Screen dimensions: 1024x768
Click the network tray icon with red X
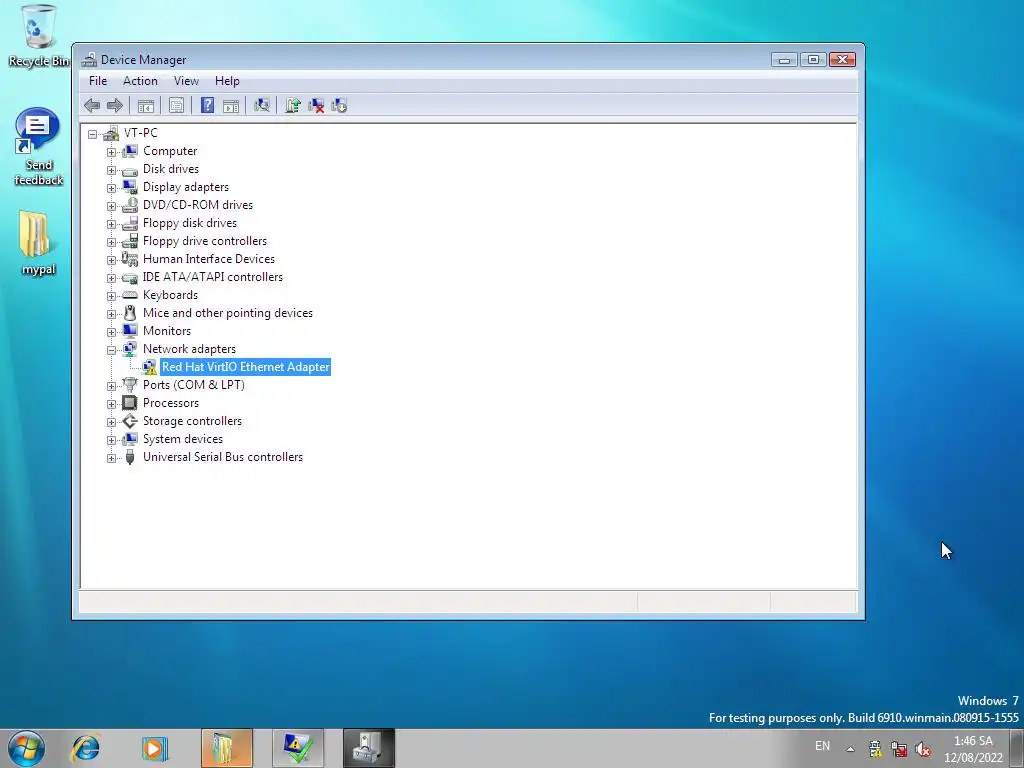(899, 749)
